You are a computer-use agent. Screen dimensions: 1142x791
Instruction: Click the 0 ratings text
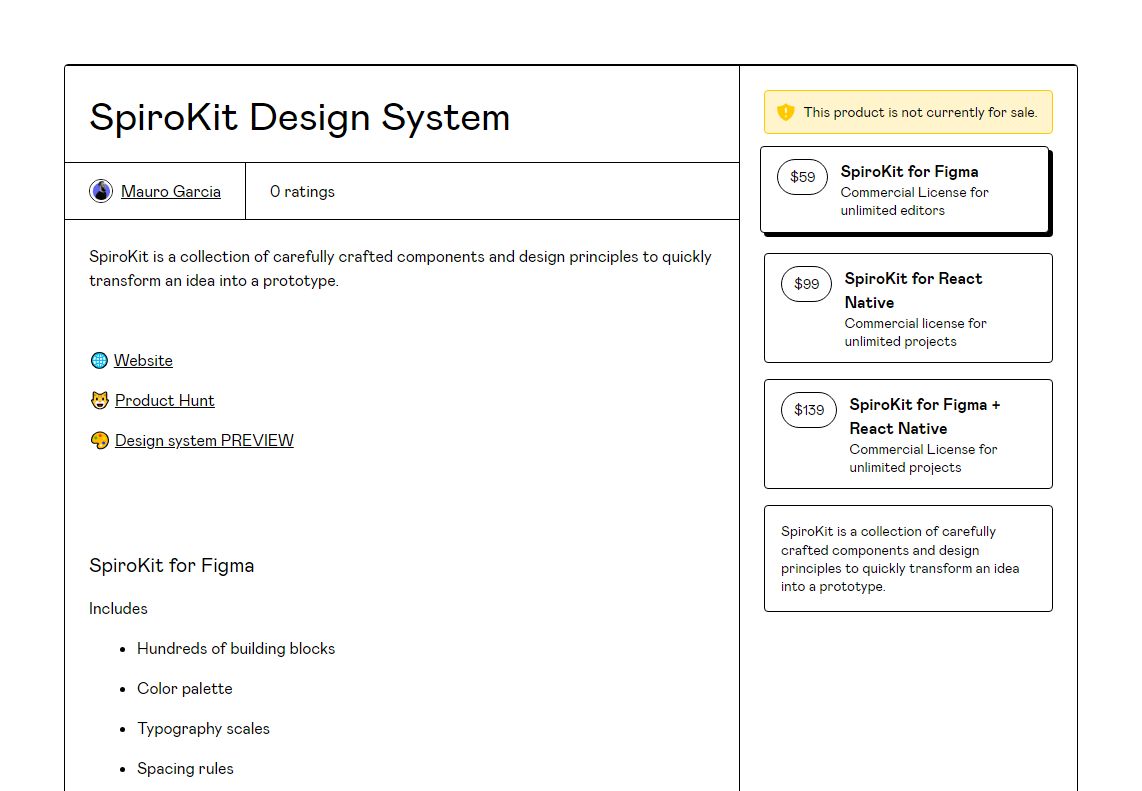pos(302,192)
